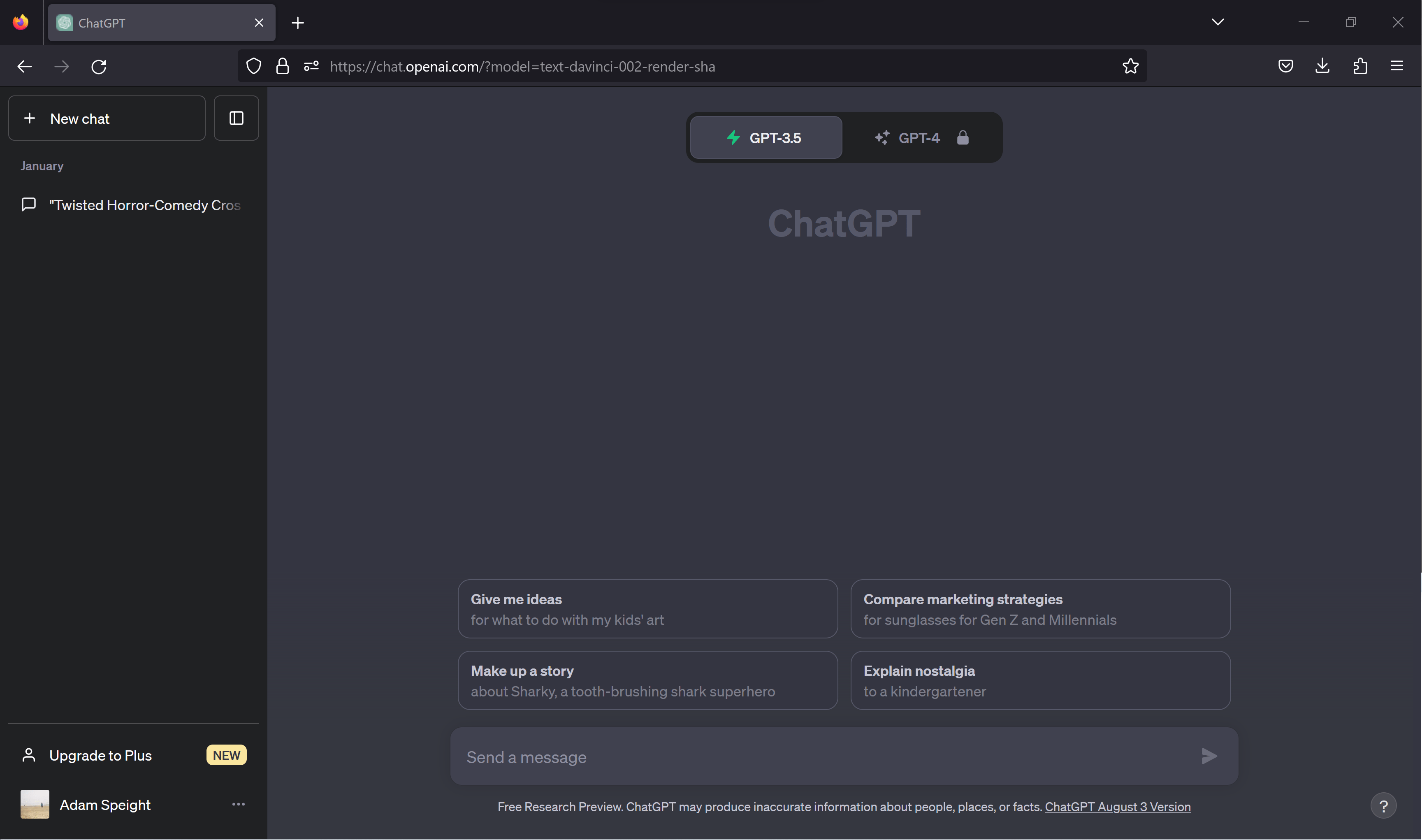Open the Twisted Horror-Comedy chat
This screenshot has height=840, width=1422.
[134, 205]
